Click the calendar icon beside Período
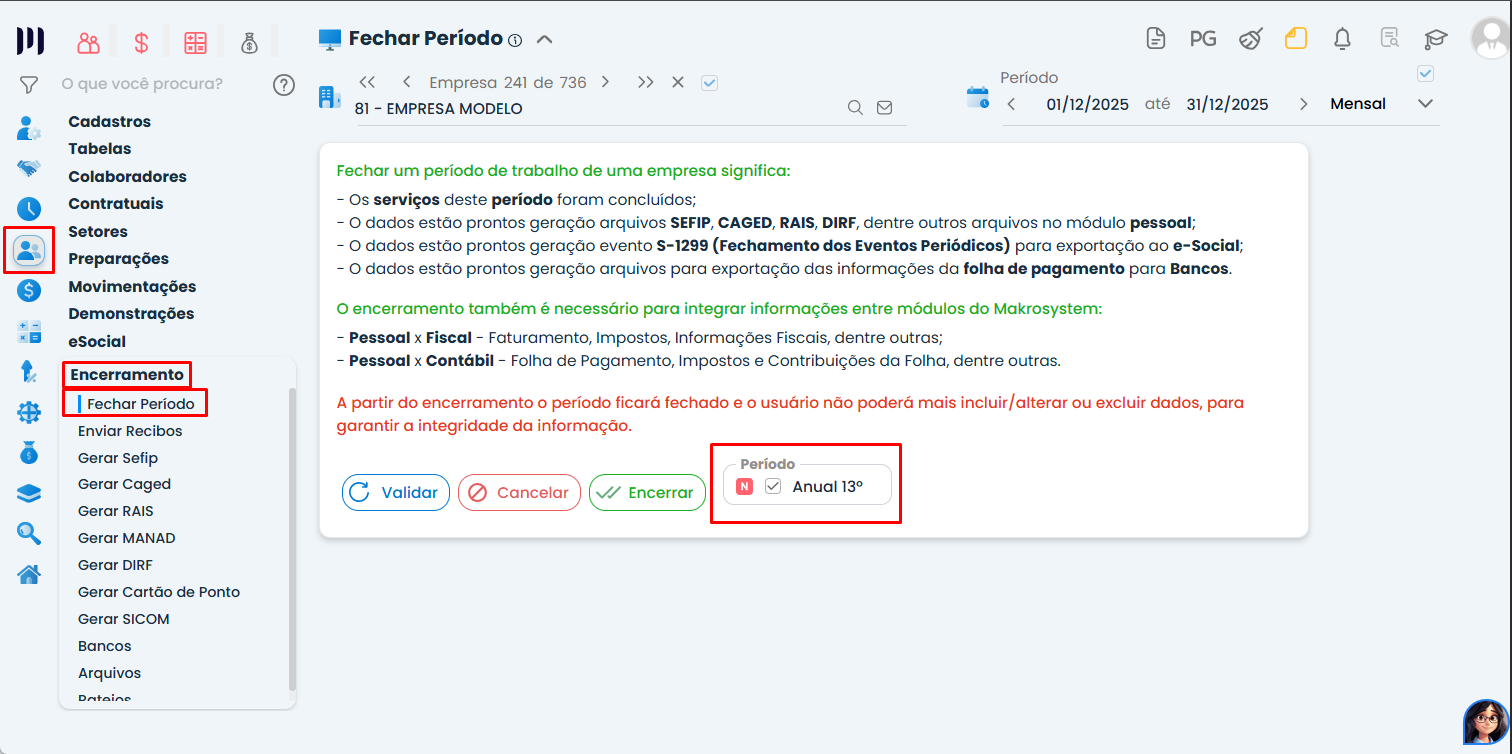 [978, 97]
